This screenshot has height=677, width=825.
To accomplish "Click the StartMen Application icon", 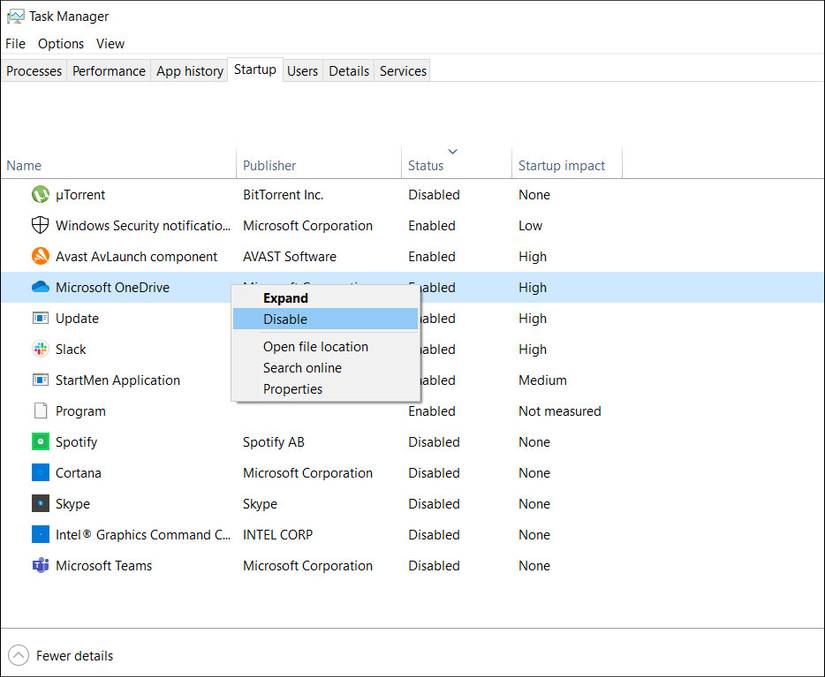I will [41, 380].
